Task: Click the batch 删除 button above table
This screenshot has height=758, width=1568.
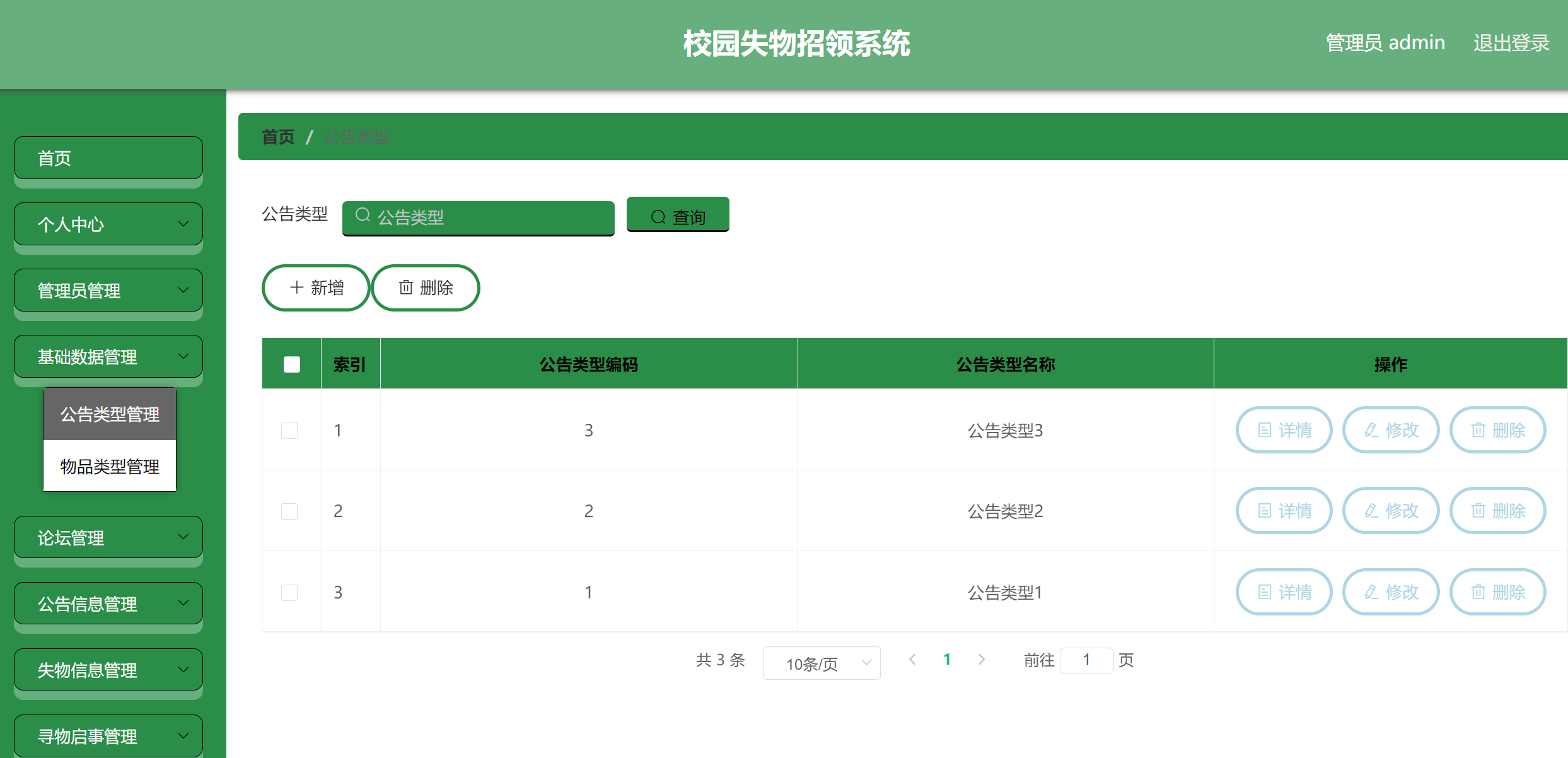Action: click(x=426, y=288)
